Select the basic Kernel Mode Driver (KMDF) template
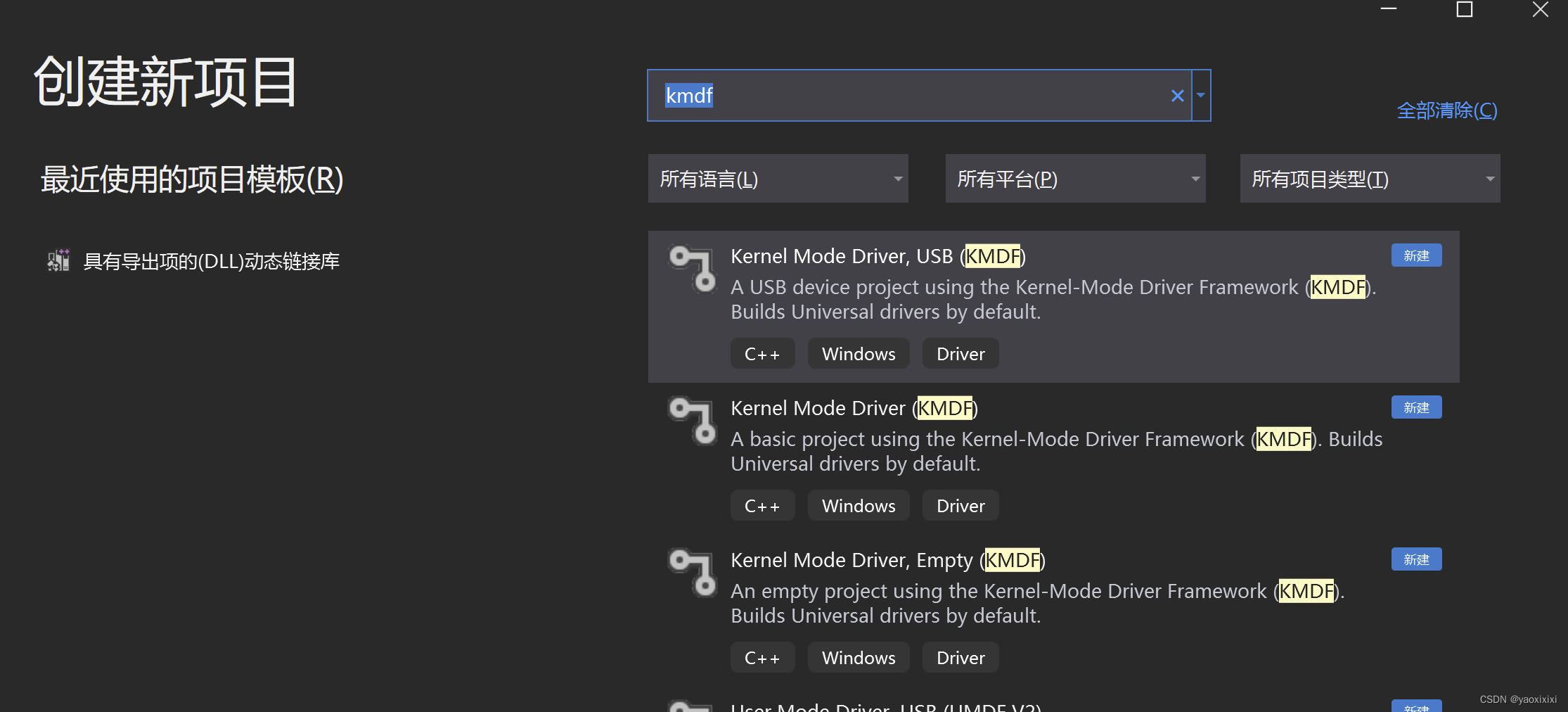This screenshot has width=1568, height=712. 1054,459
